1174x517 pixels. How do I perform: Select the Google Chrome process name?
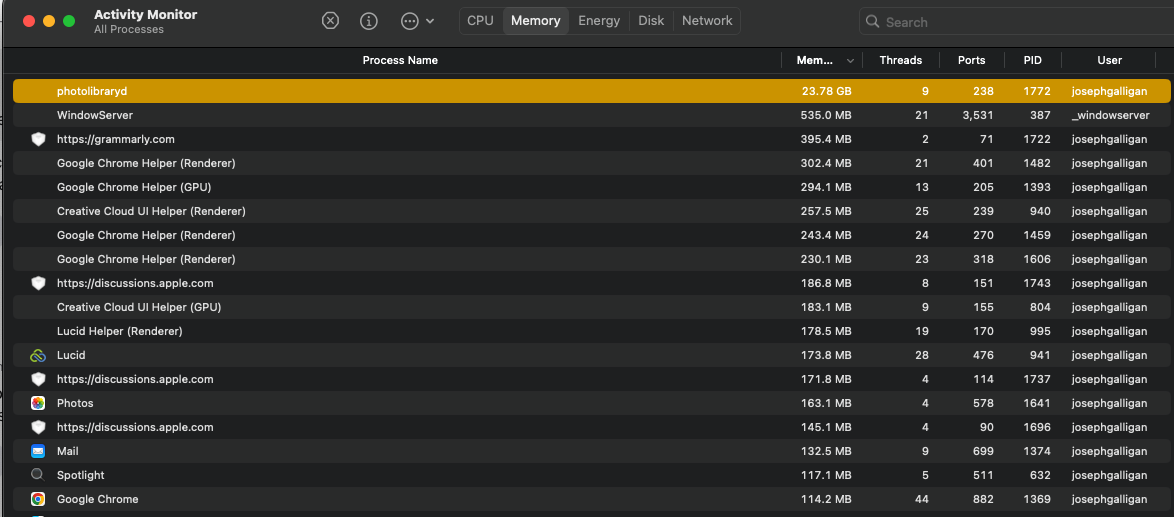coord(97,499)
